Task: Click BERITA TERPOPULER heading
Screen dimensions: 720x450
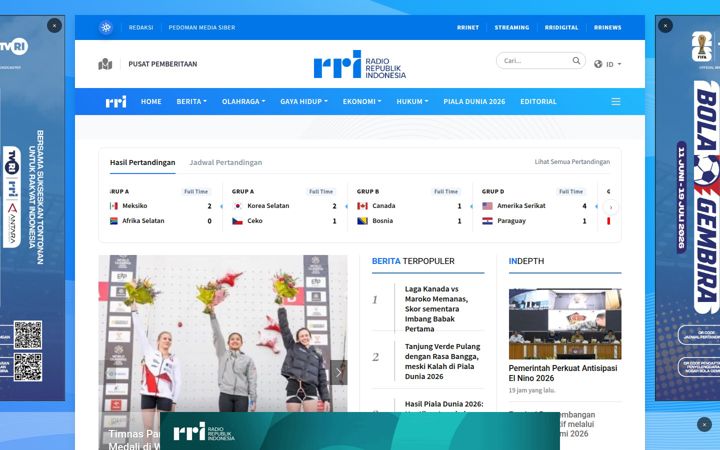Action: (x=413, y=261)
